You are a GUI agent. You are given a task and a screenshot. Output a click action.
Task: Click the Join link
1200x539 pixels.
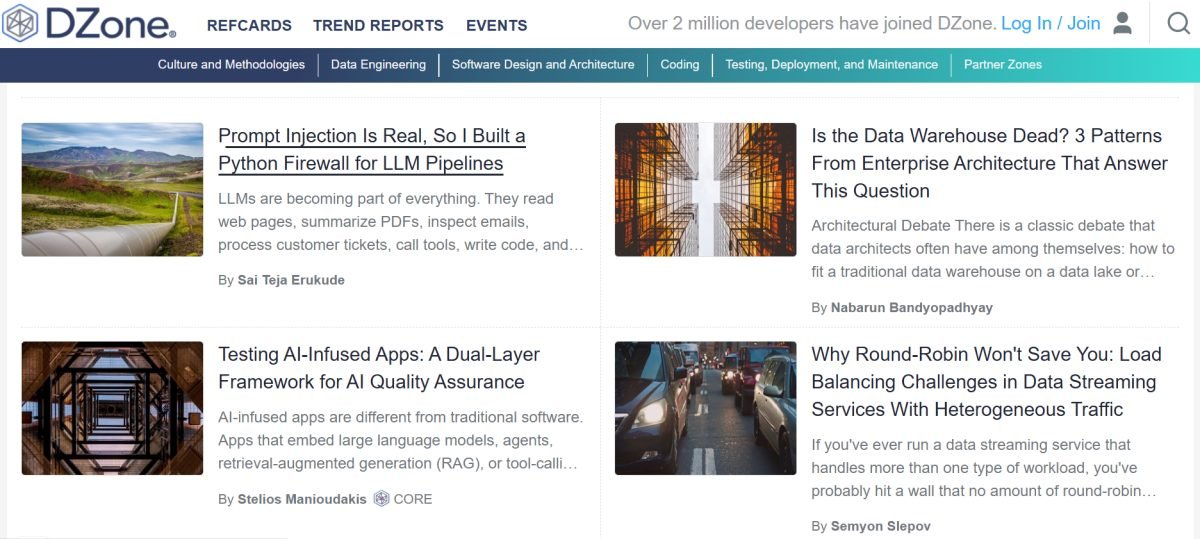click(x=1083, y=23)
